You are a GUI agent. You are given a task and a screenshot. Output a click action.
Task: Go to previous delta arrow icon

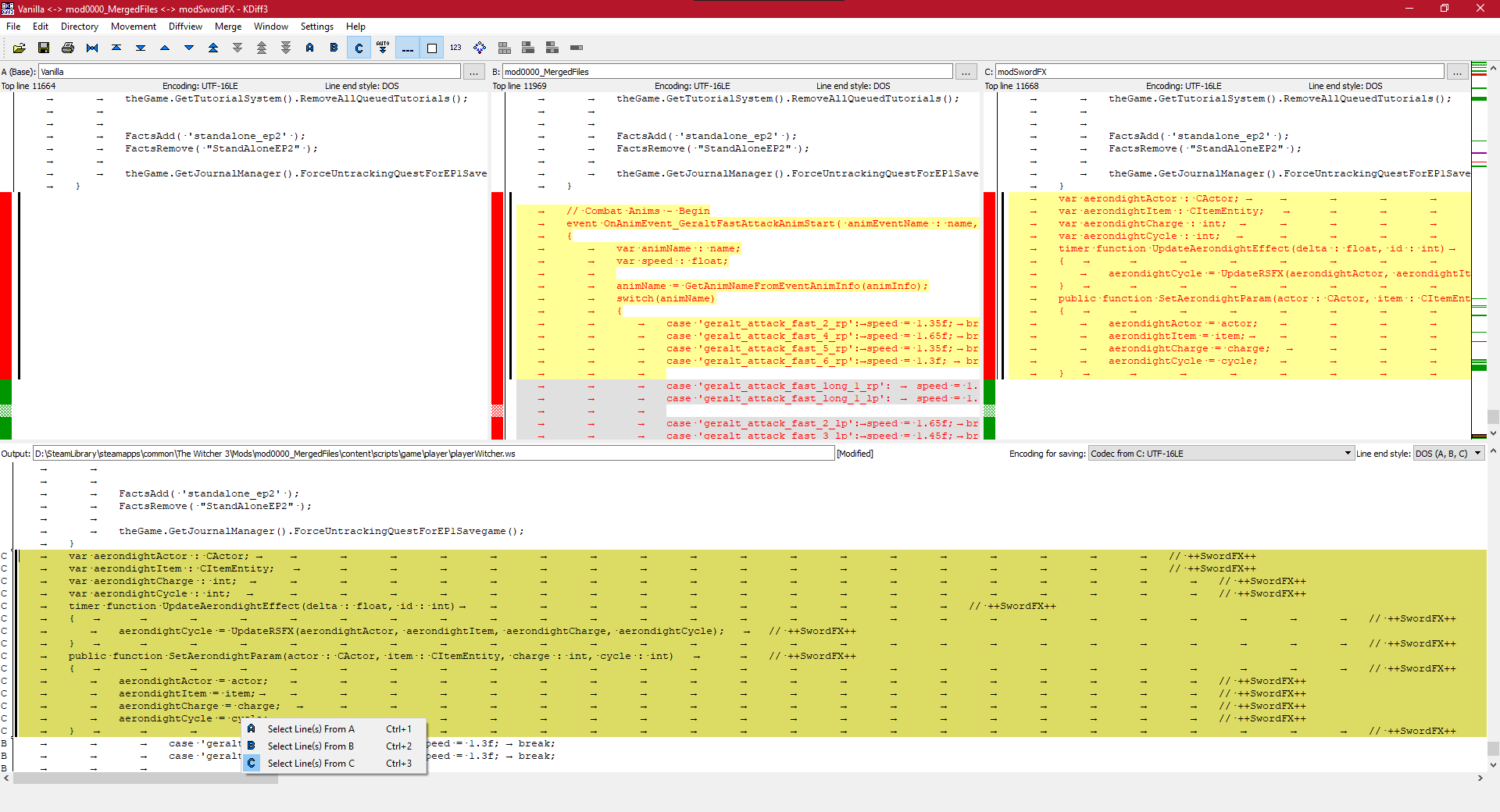(x=165, y=48)
